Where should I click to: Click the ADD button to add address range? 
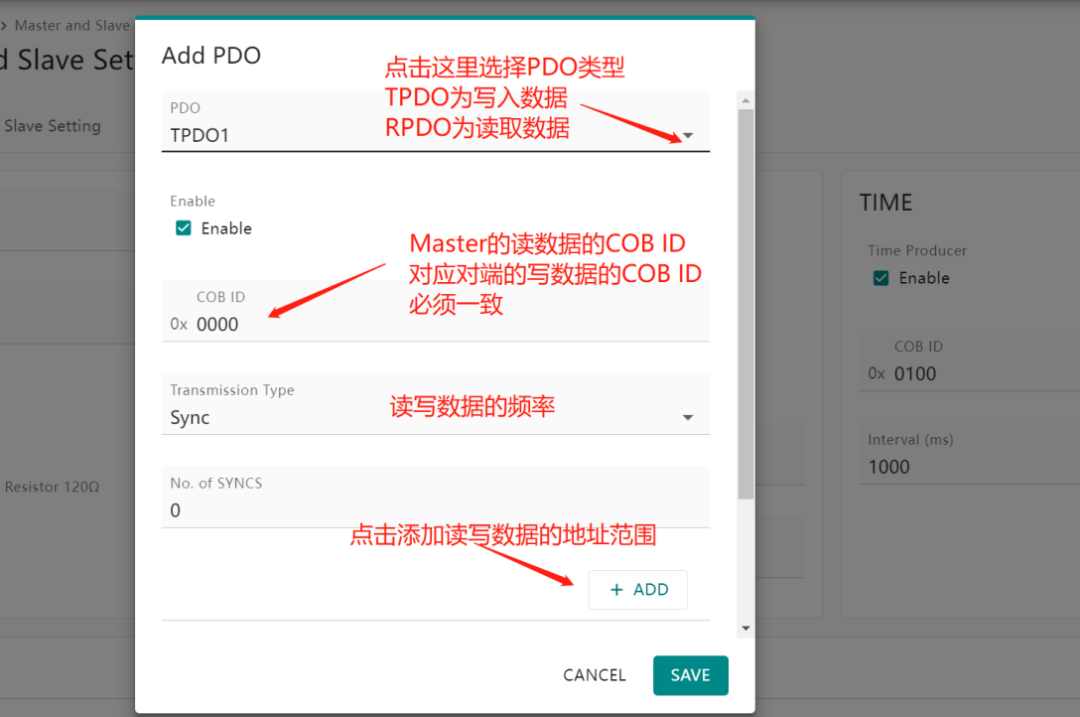tap(638, 590)
